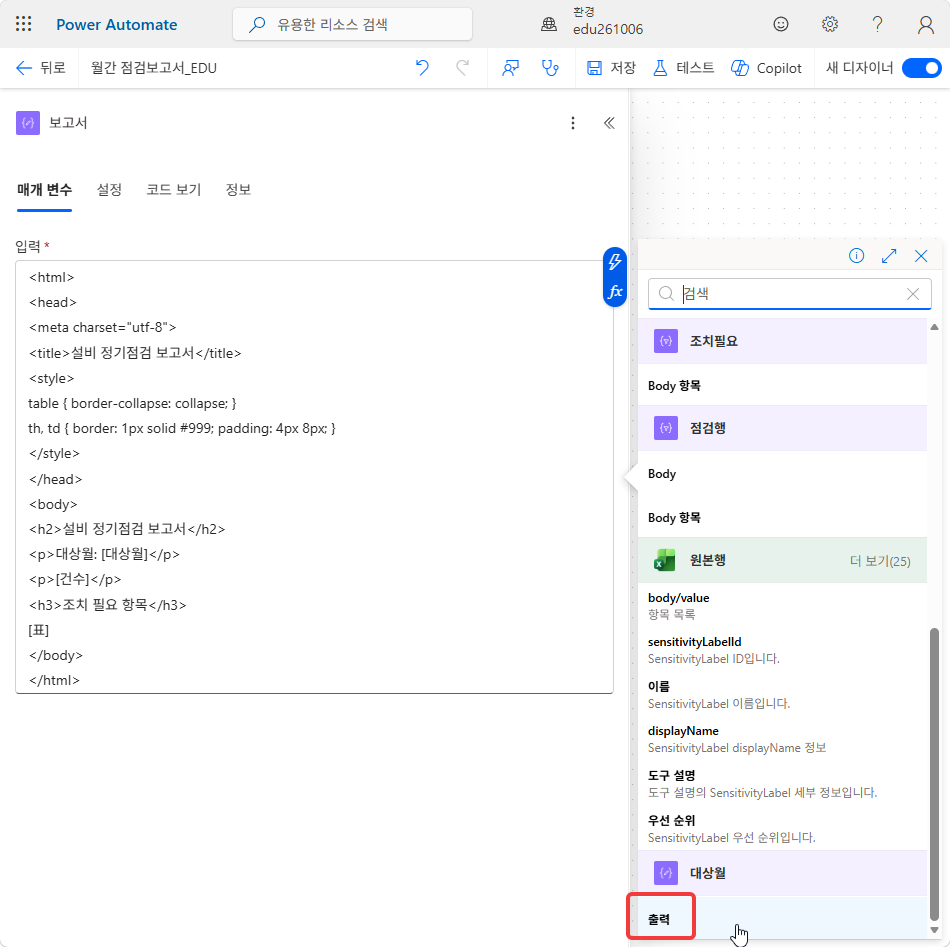Click scrollbar up arrow in dynamic content list
The width and height of the screenshot is (950, 947).
pos(934,327)
